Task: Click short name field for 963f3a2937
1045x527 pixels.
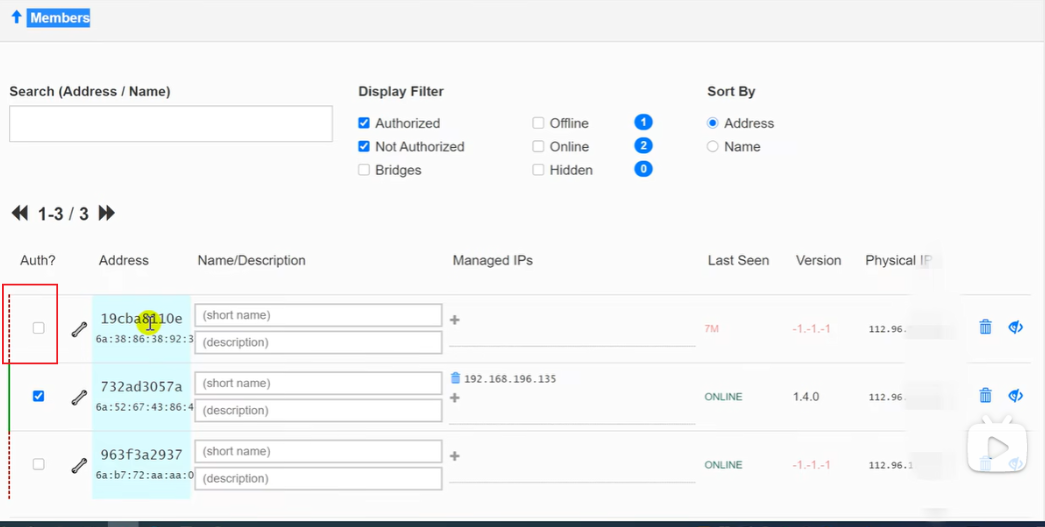Action: click(x=318, y=451)
